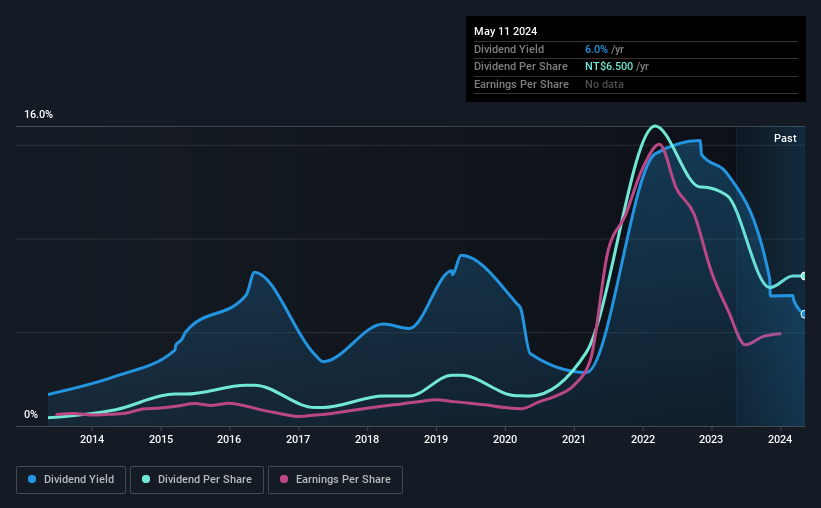Click the 2019 x-axis label

[436, 439]
